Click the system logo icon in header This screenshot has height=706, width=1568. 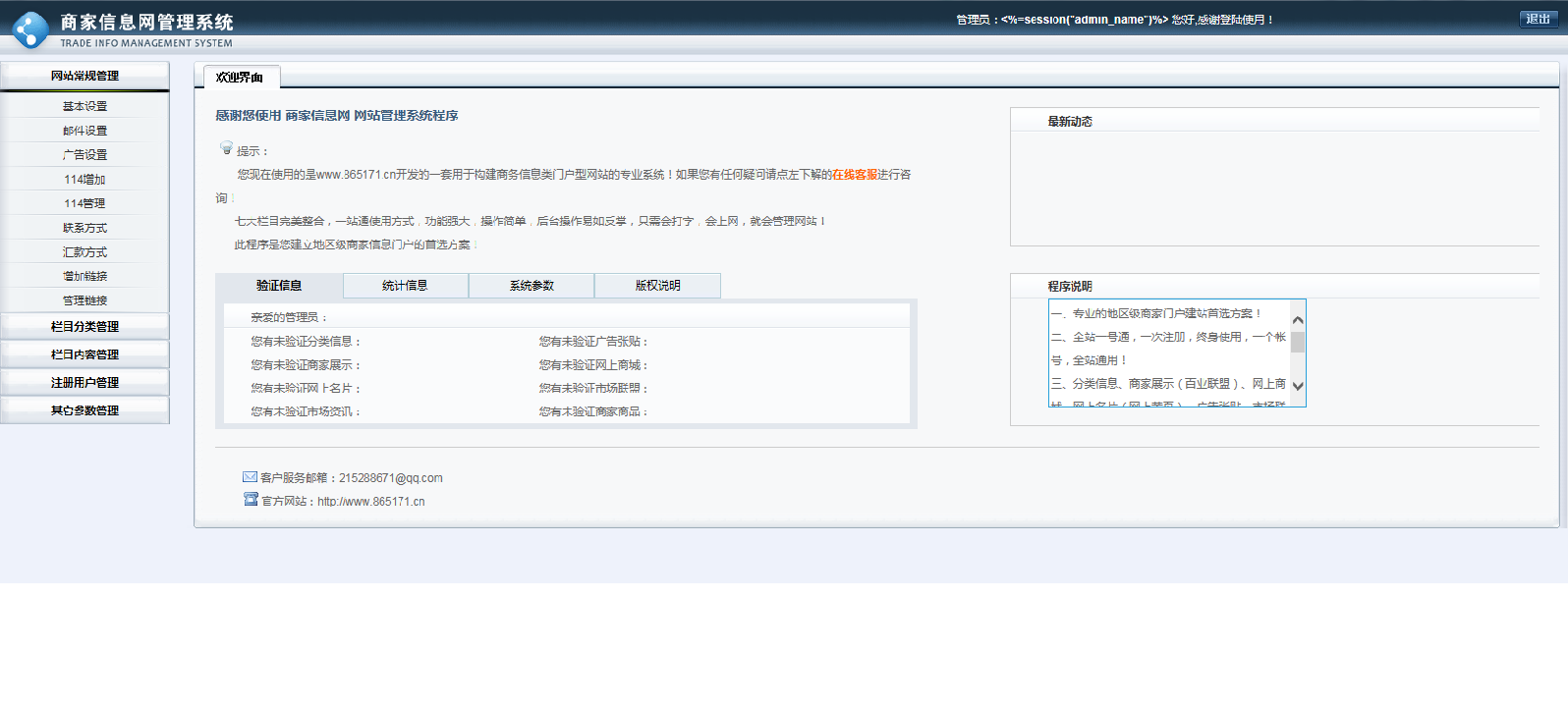click(x=29, y=29)
